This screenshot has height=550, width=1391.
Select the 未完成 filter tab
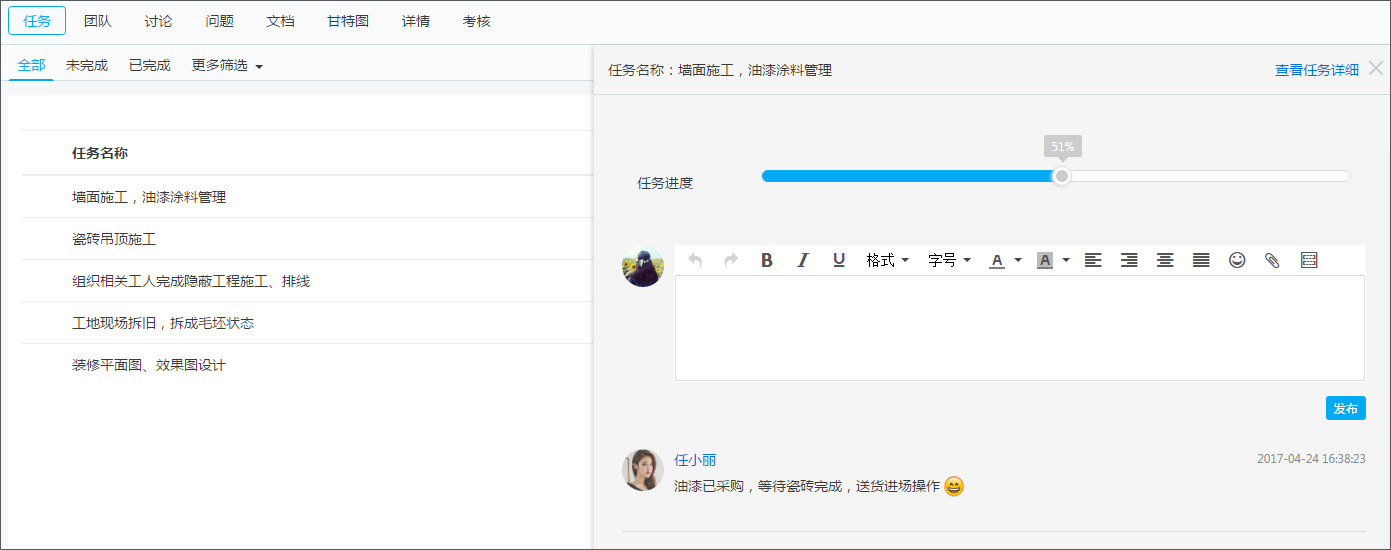coord(87,66)
